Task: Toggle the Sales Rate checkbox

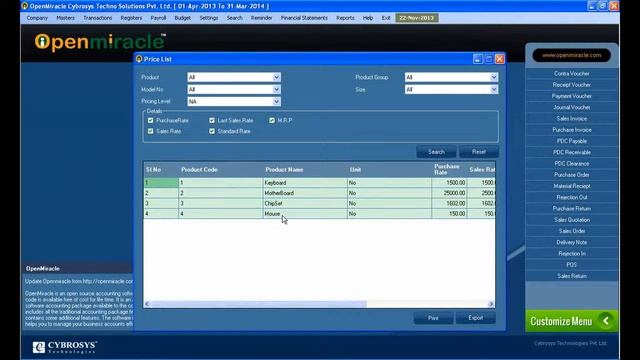Action: [x=151, y=131]
